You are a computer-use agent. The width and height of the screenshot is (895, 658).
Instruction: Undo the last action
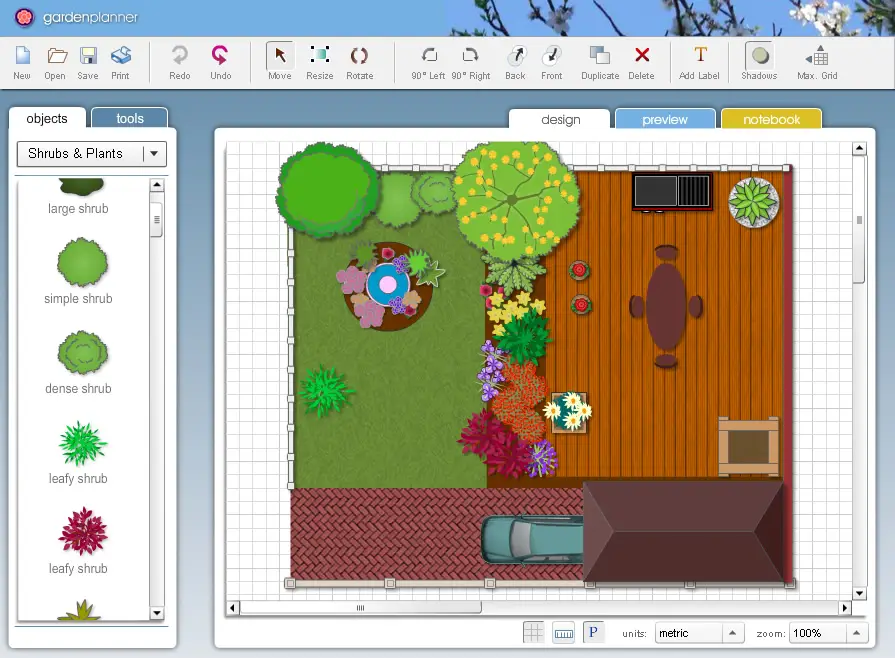[x=220, y=62]
